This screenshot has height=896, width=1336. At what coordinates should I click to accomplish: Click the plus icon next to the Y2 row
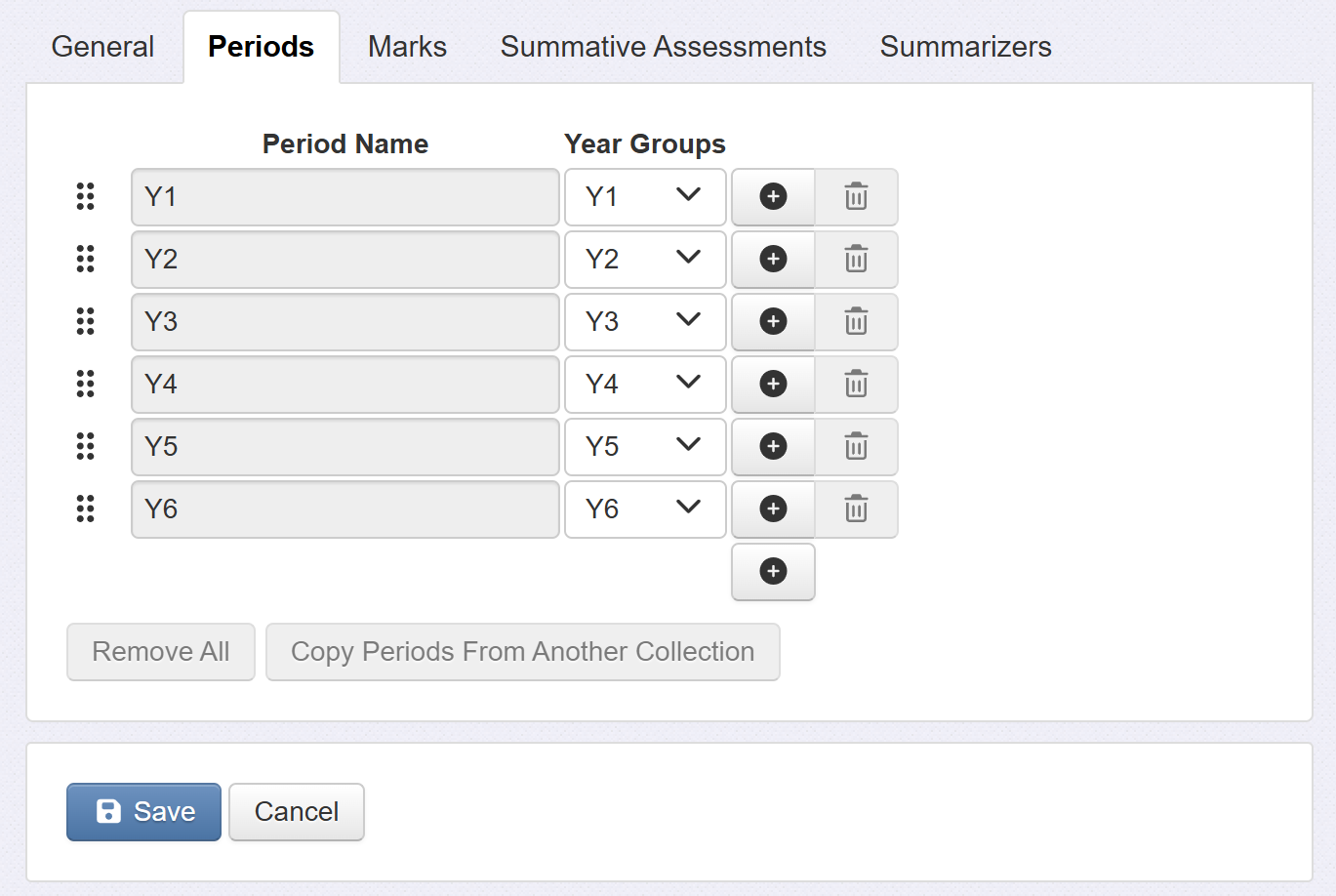coord(773,260)
